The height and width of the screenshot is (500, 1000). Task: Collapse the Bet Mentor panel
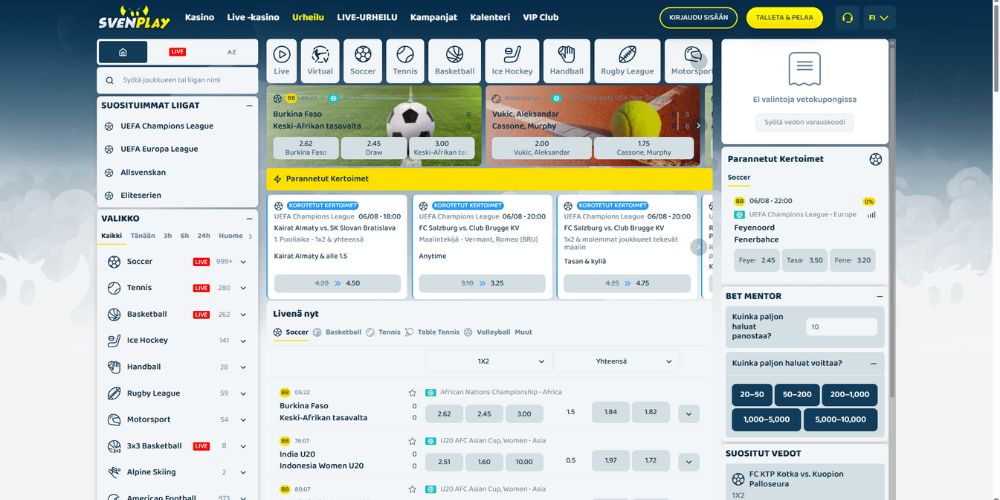coord(879,297)
